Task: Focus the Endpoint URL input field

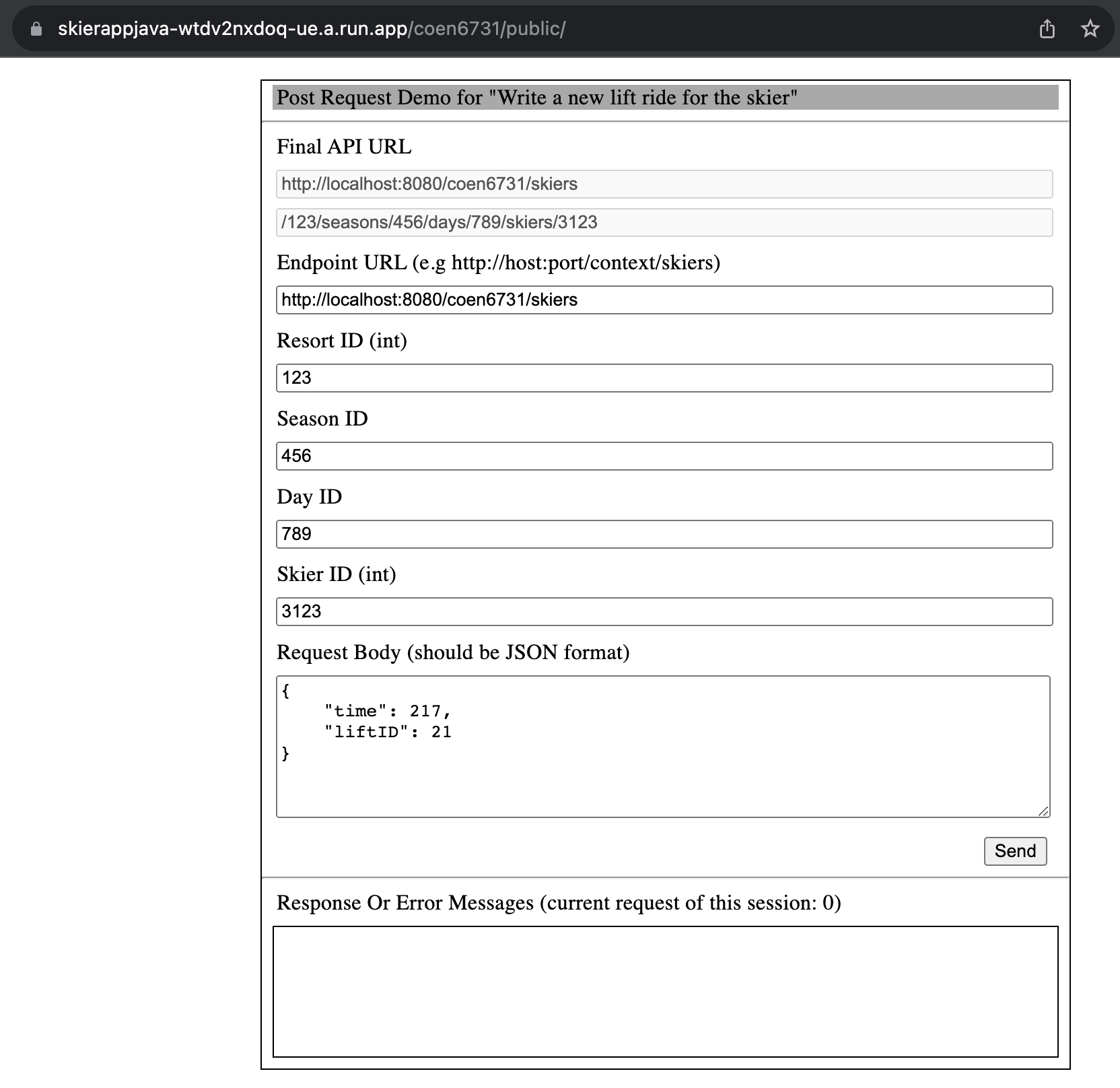Action: pyautogui.click(x=664, y=300)
